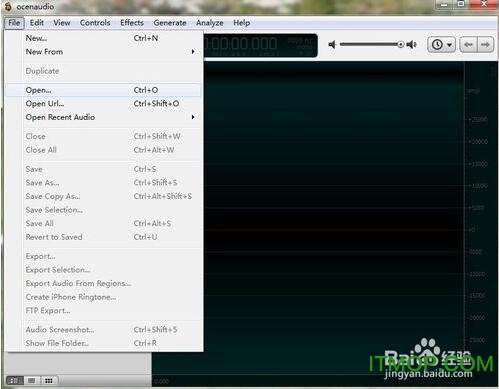Click the ocenaudio app logo icon
The width and height of the screenshot is (499, 389).
(x=8, y=6)
